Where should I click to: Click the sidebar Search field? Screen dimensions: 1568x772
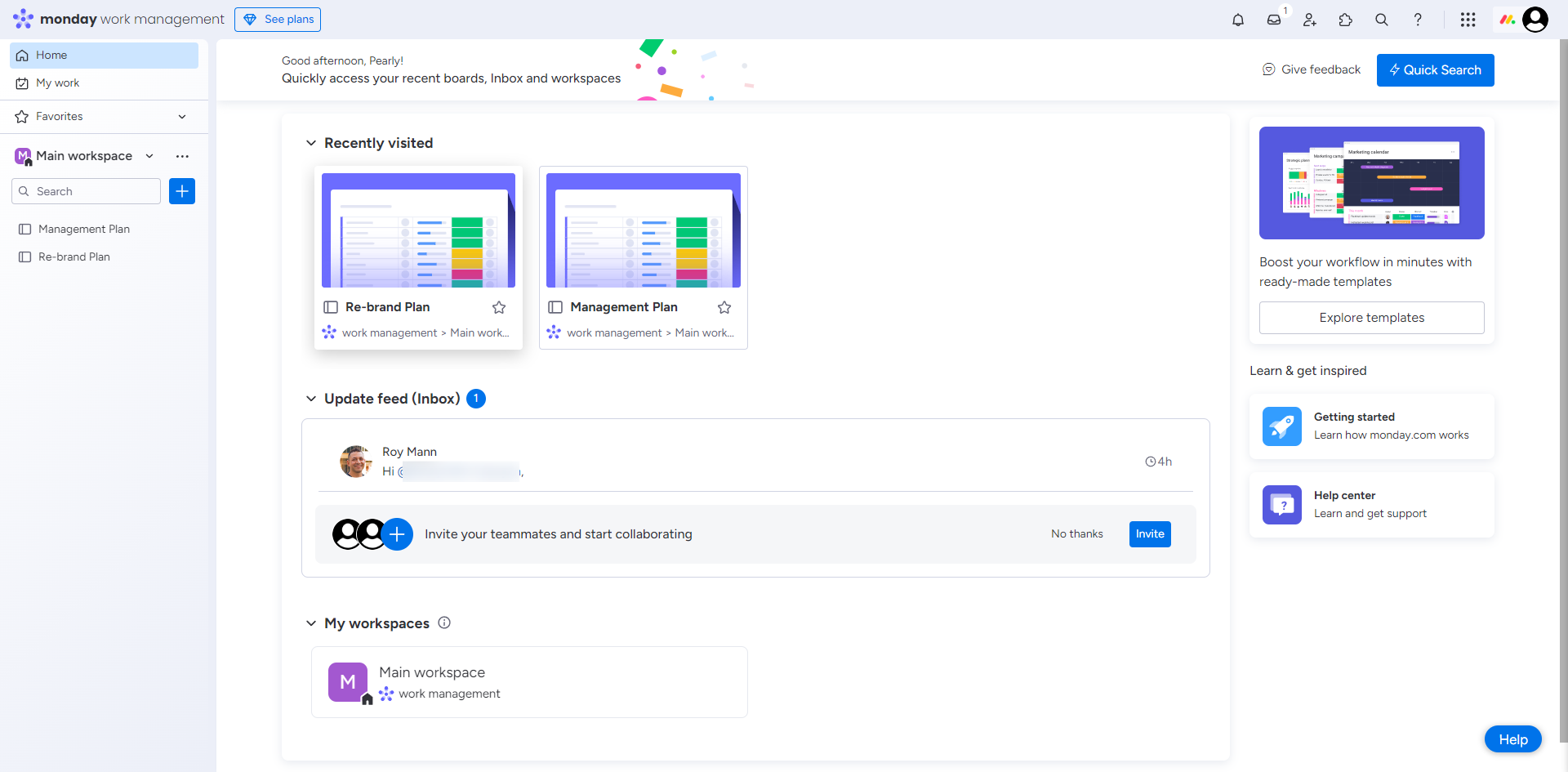[86, 191]
